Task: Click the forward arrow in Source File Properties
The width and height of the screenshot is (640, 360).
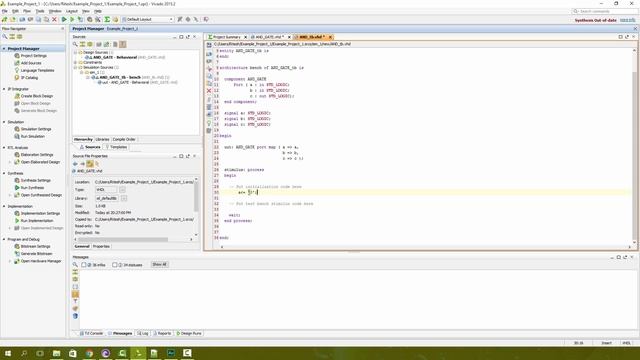Action: tap(82, 164)
